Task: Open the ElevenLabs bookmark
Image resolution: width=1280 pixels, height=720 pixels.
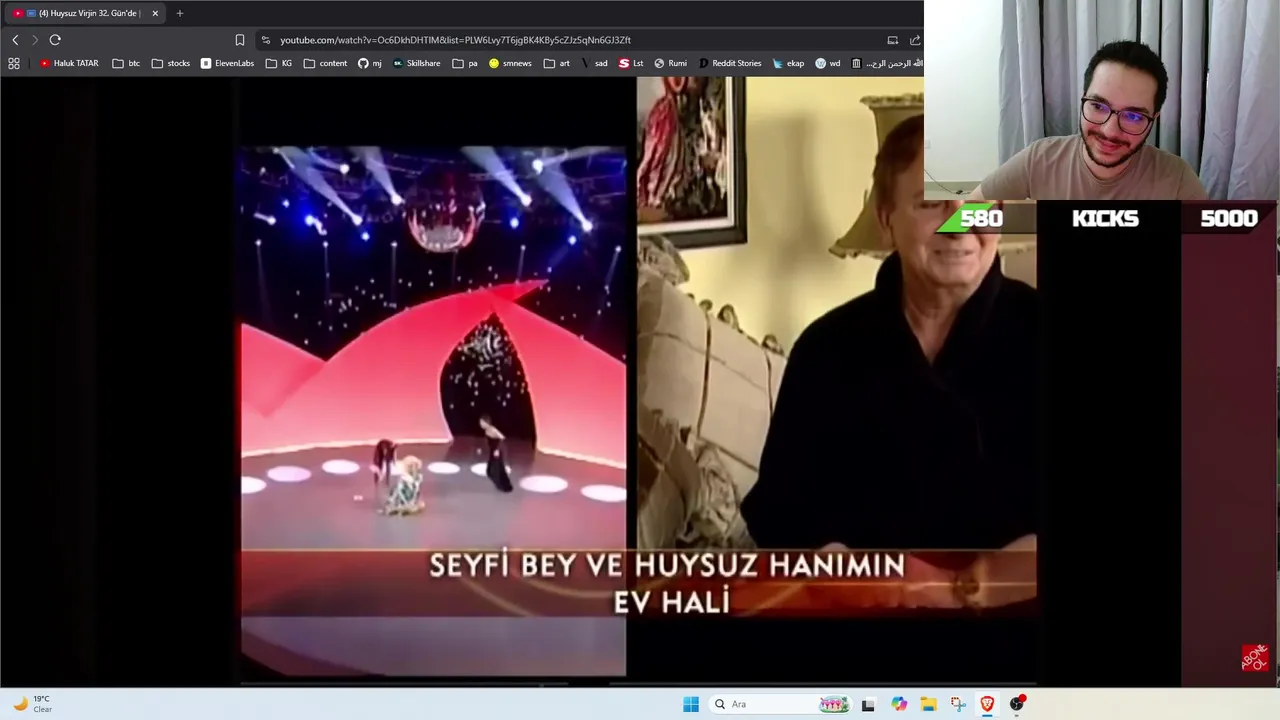Action: click(x=227, y=63)
